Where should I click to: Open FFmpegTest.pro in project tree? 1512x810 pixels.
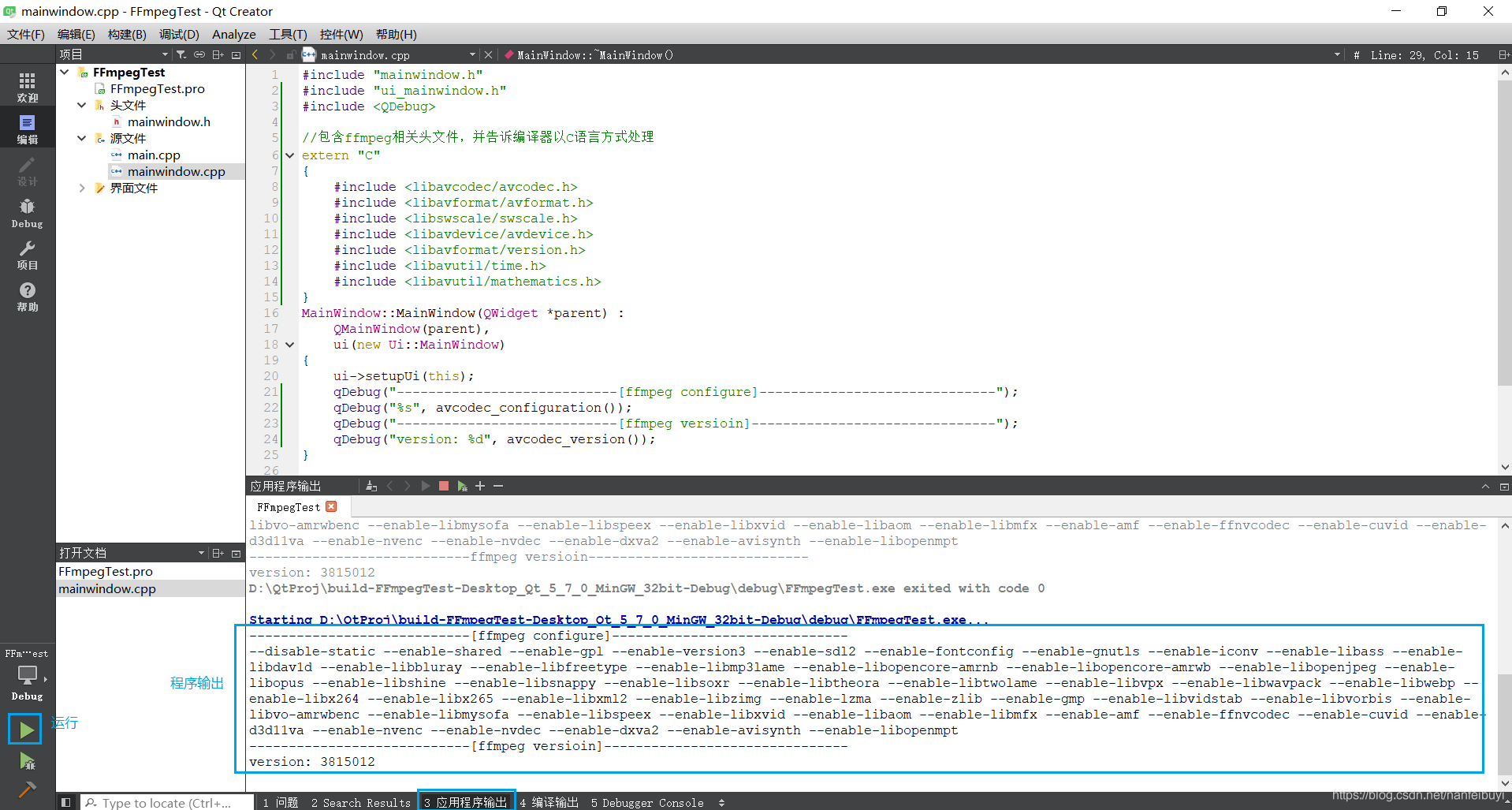[x=157, y=88]
